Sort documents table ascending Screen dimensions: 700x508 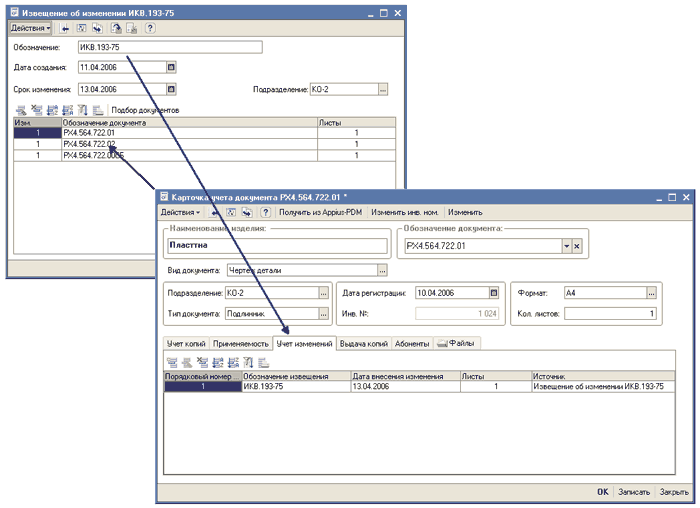coord(52,110)
